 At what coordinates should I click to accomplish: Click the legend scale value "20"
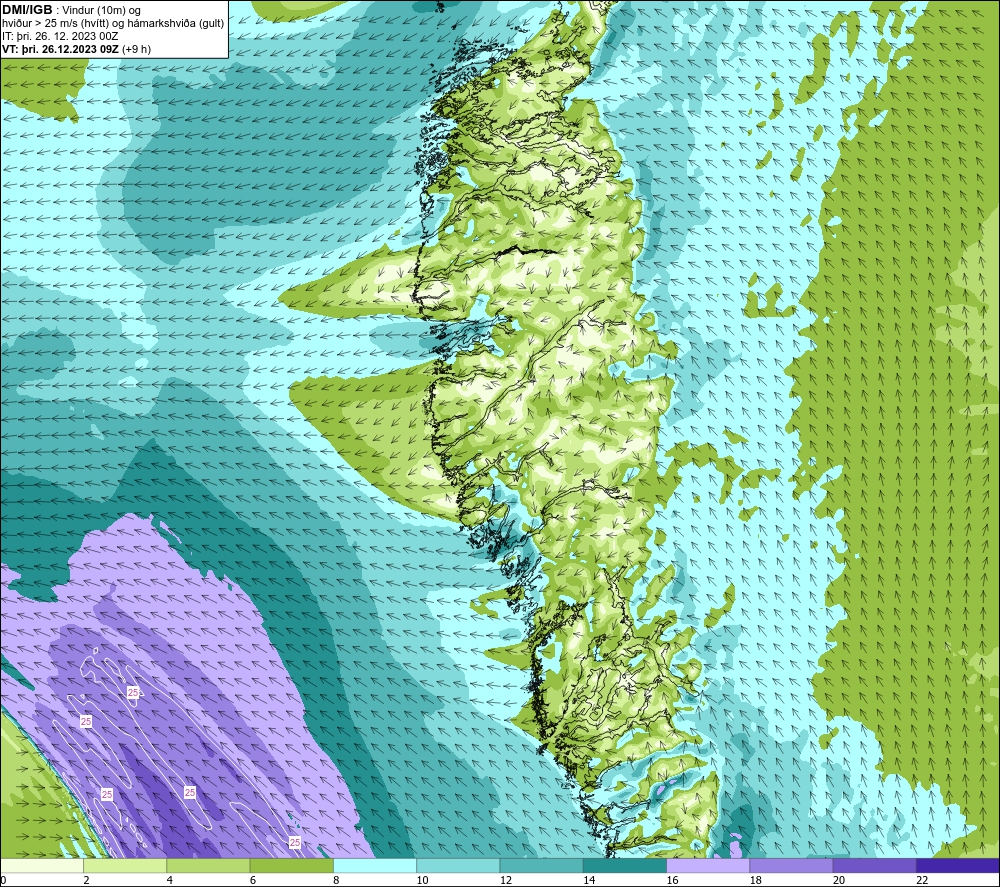(x=839, y=881)
